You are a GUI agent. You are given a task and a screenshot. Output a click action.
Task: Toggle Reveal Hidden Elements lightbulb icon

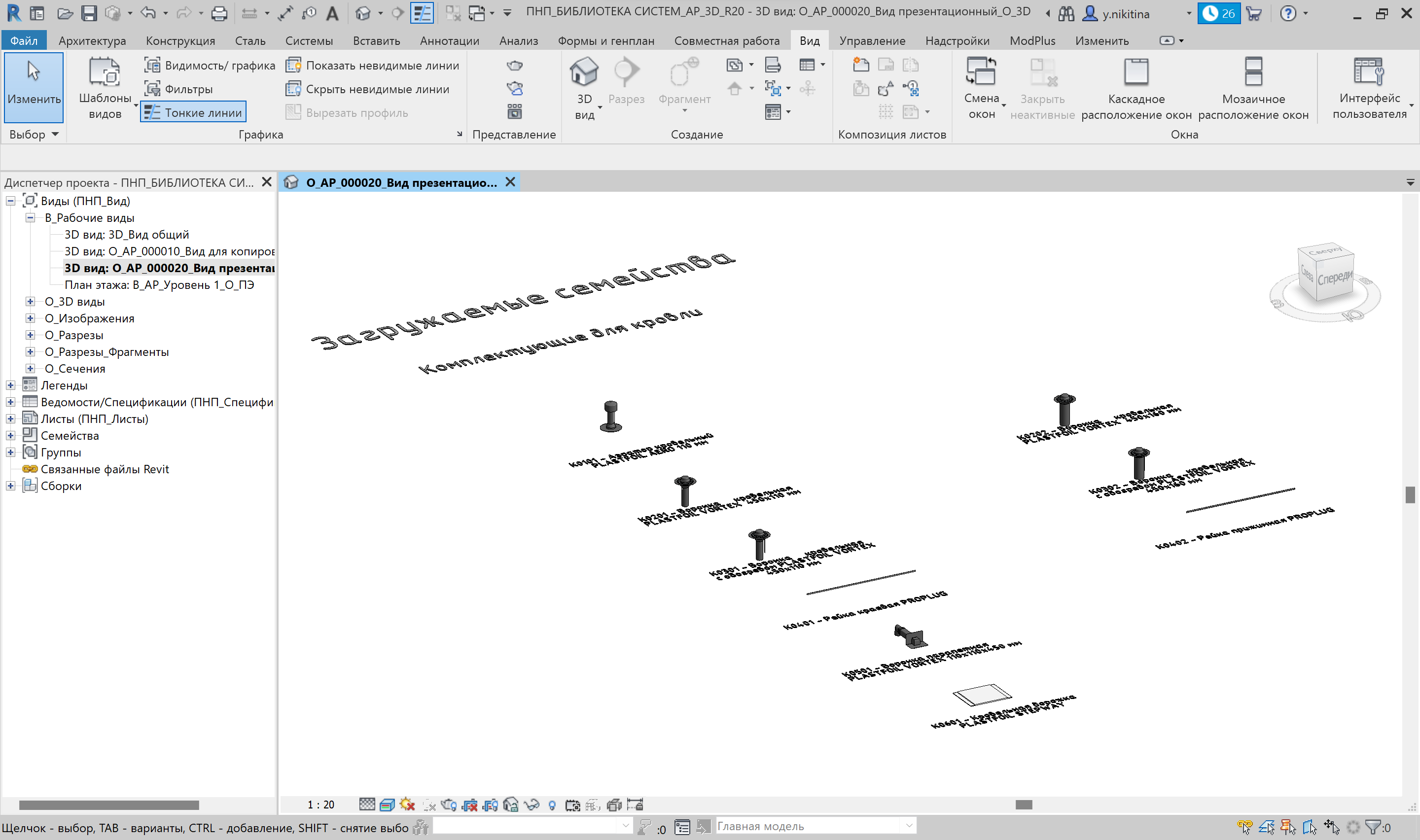coord(552,805)
